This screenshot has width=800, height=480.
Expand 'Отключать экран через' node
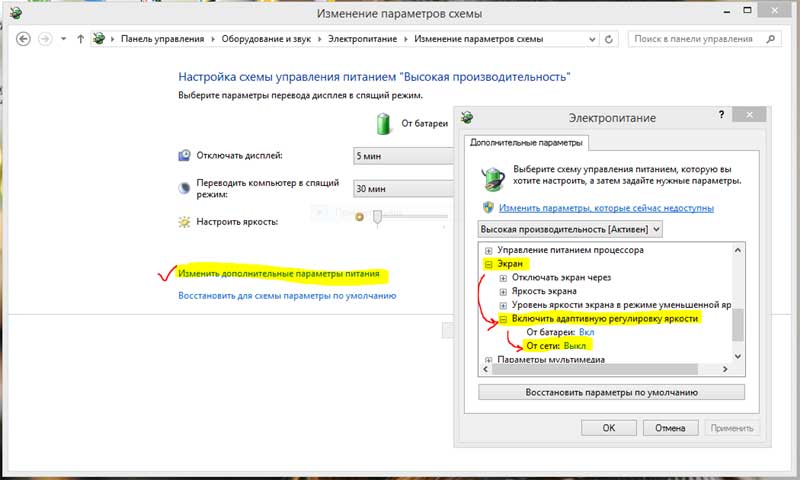point(503,278)
